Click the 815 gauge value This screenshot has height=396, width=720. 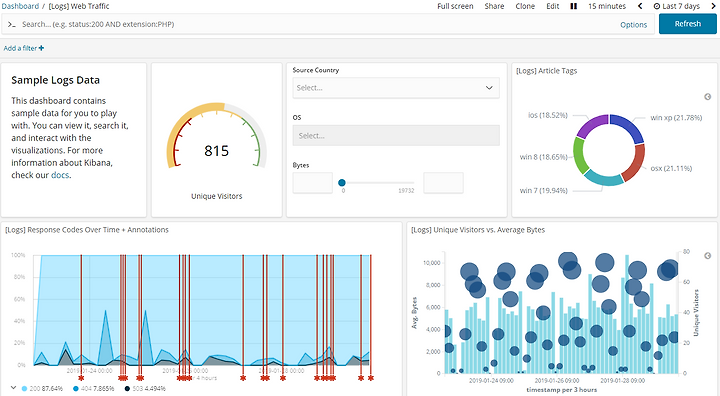click(216, 151)
